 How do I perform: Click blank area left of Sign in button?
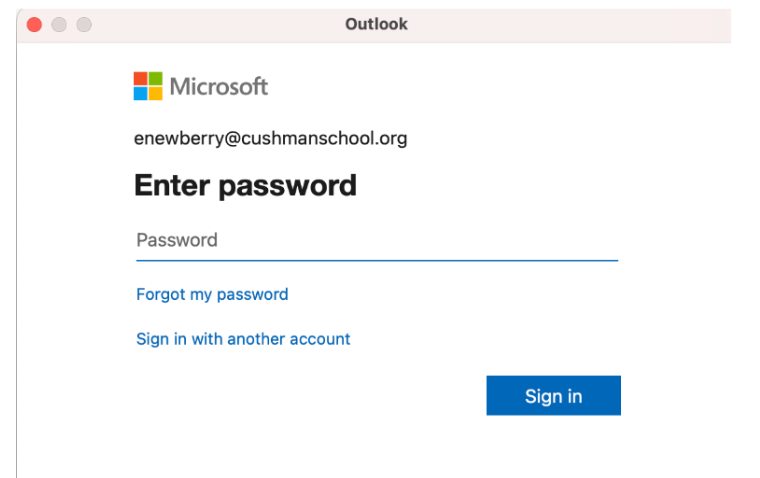[300, 395]
